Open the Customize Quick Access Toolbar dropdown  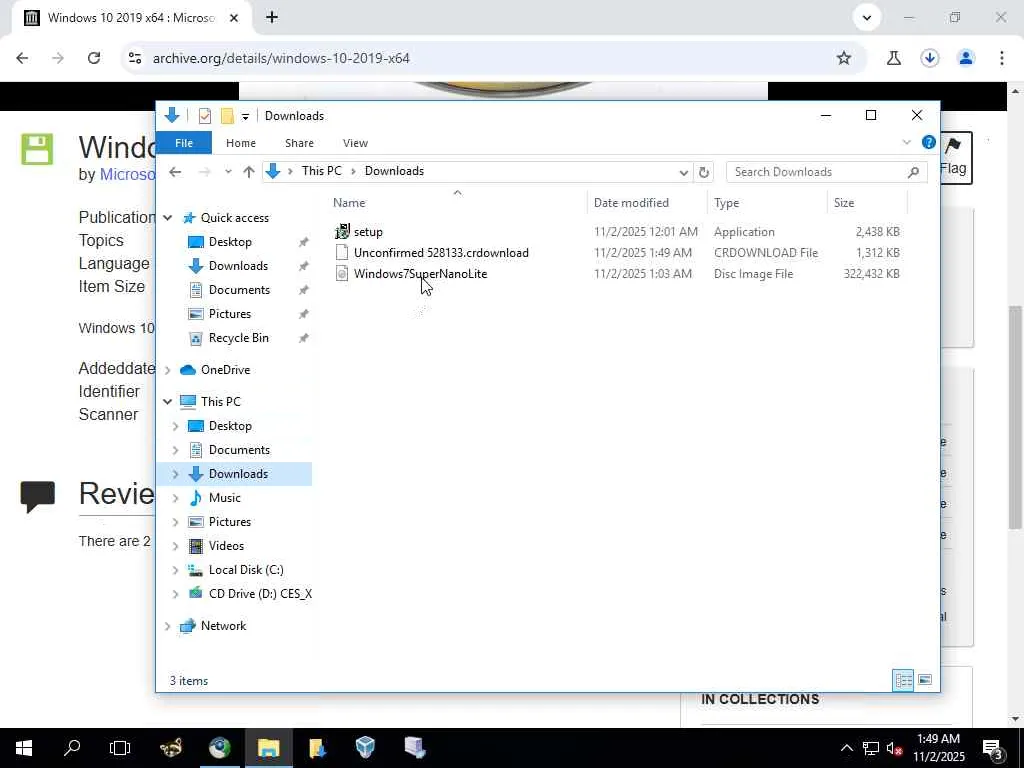[x=245, y=116]
